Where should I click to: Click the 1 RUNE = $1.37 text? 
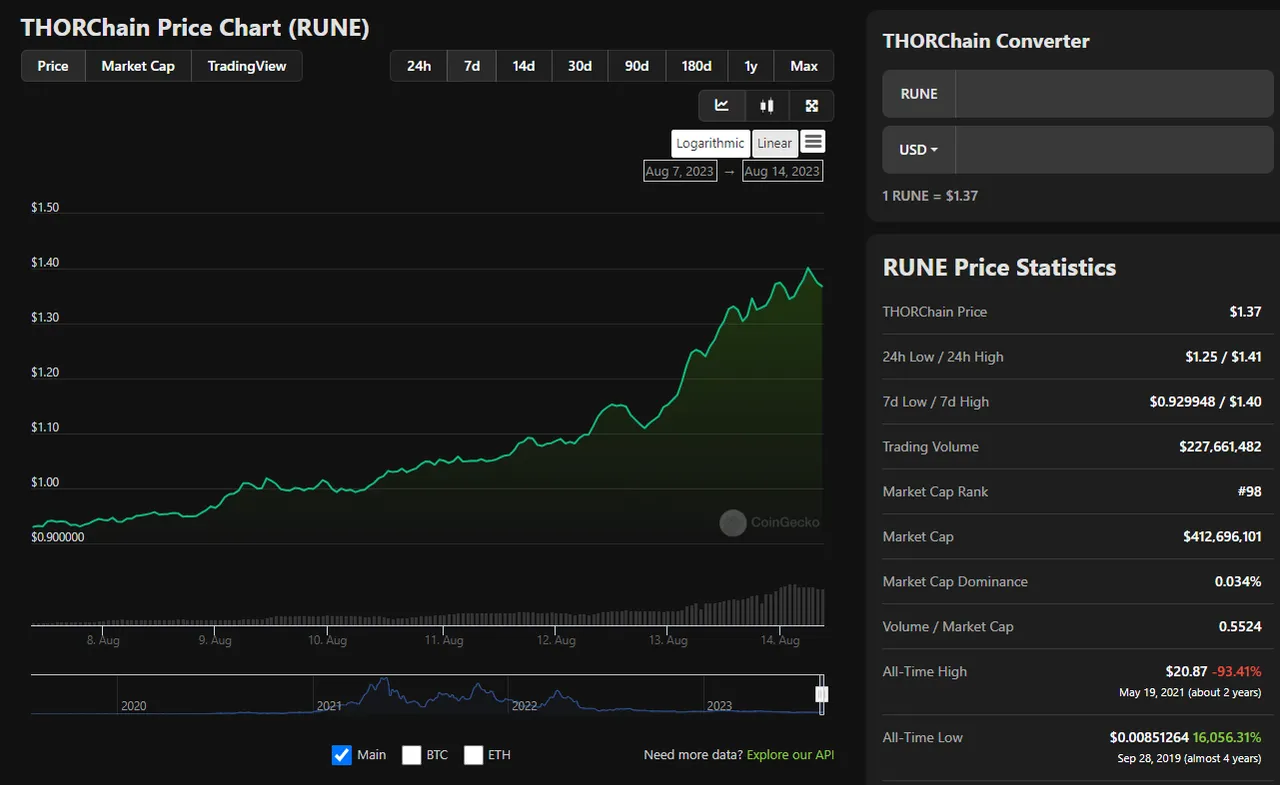(930, 196)
